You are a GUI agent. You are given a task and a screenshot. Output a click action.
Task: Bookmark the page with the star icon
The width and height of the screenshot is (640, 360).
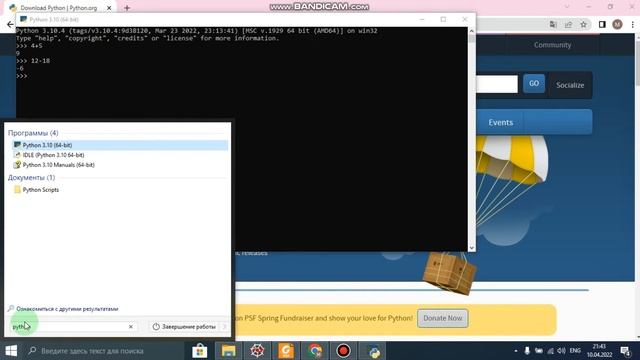(x=584, y=24)
